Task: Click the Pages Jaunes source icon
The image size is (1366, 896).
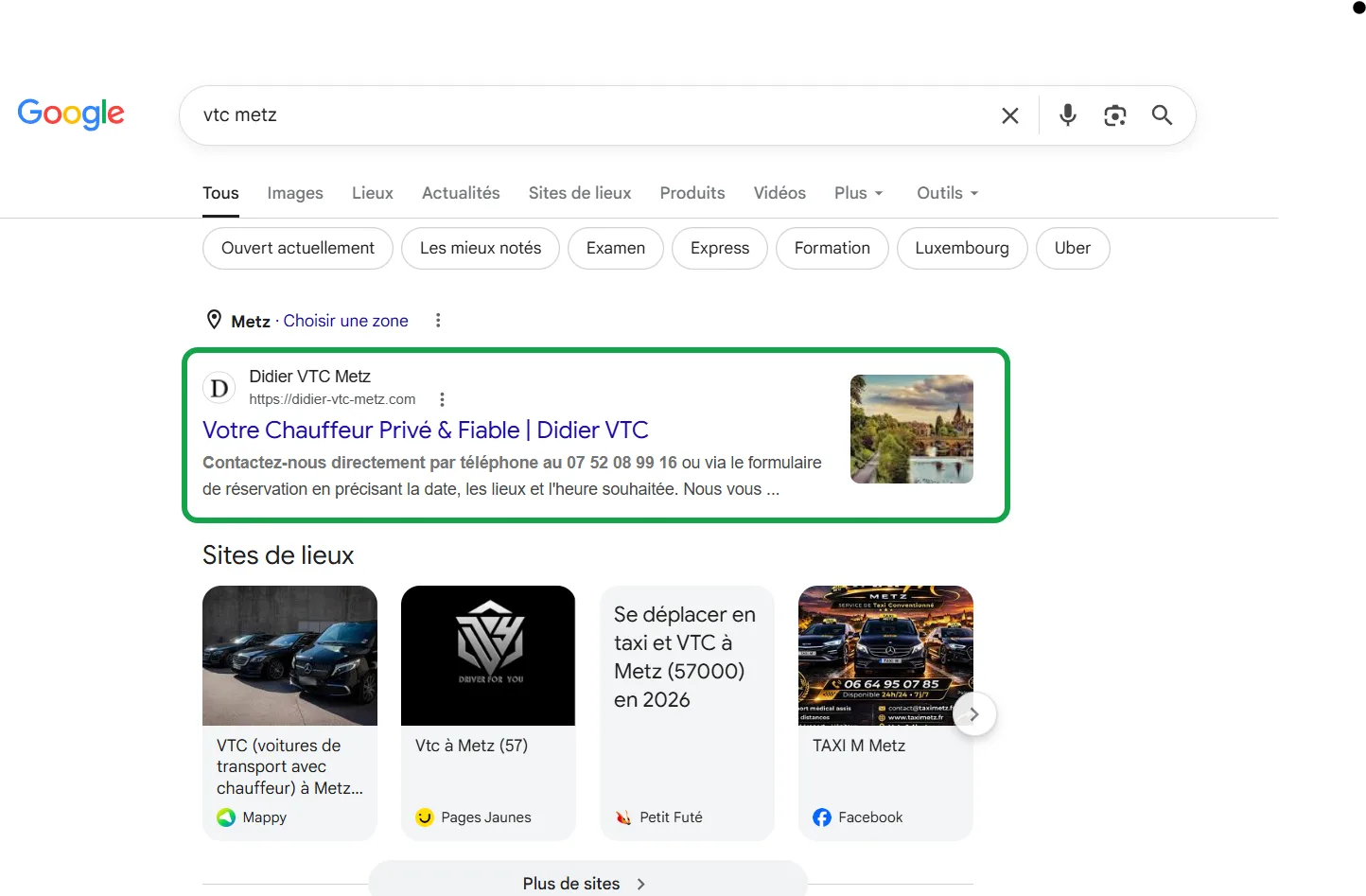Action: pyautogui.click(x=425, y=817)
